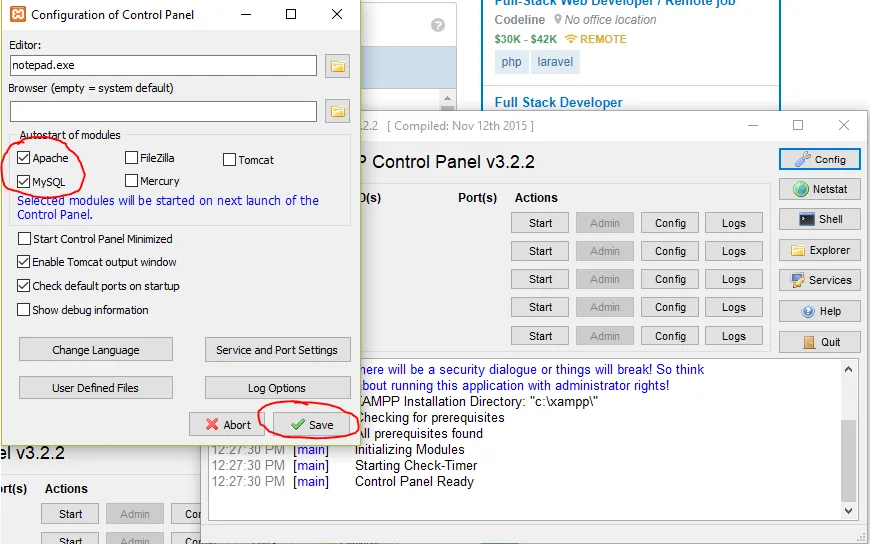Open User Defined Files
The height and width of the screenshot is (544, 870).
click(96, 387)
